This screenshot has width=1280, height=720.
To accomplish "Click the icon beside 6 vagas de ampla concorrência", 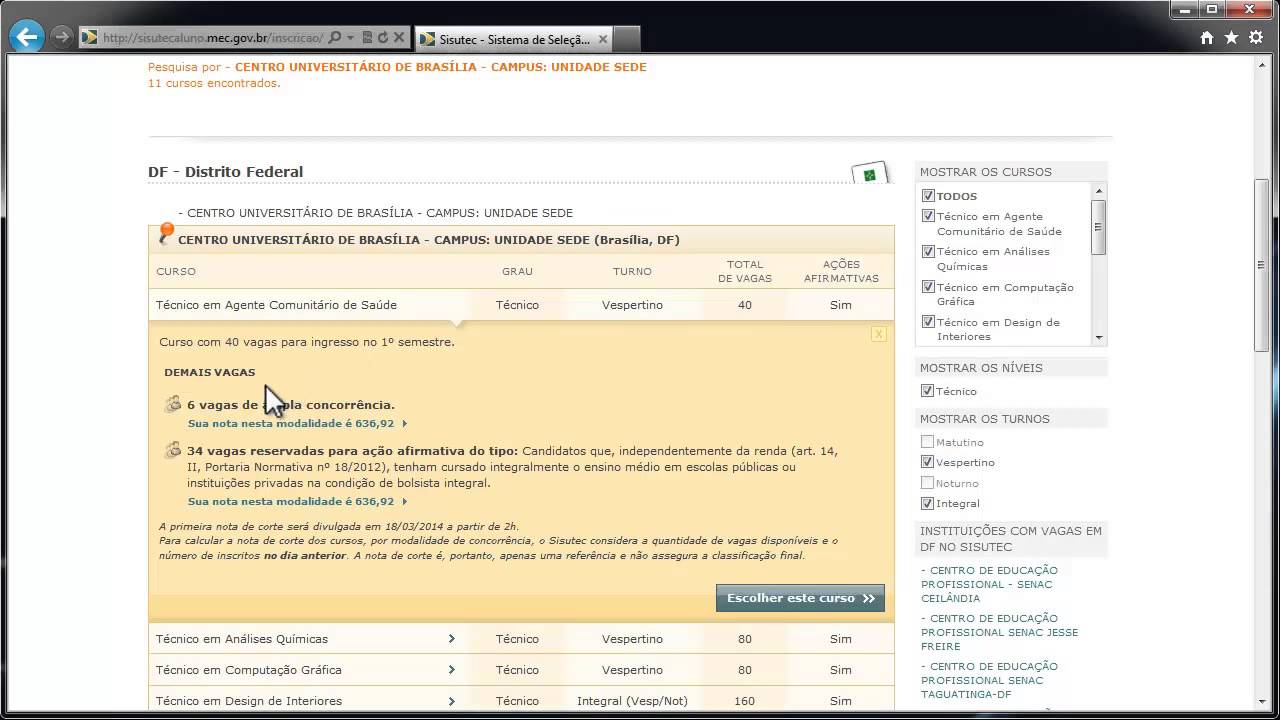I will 173,404.
